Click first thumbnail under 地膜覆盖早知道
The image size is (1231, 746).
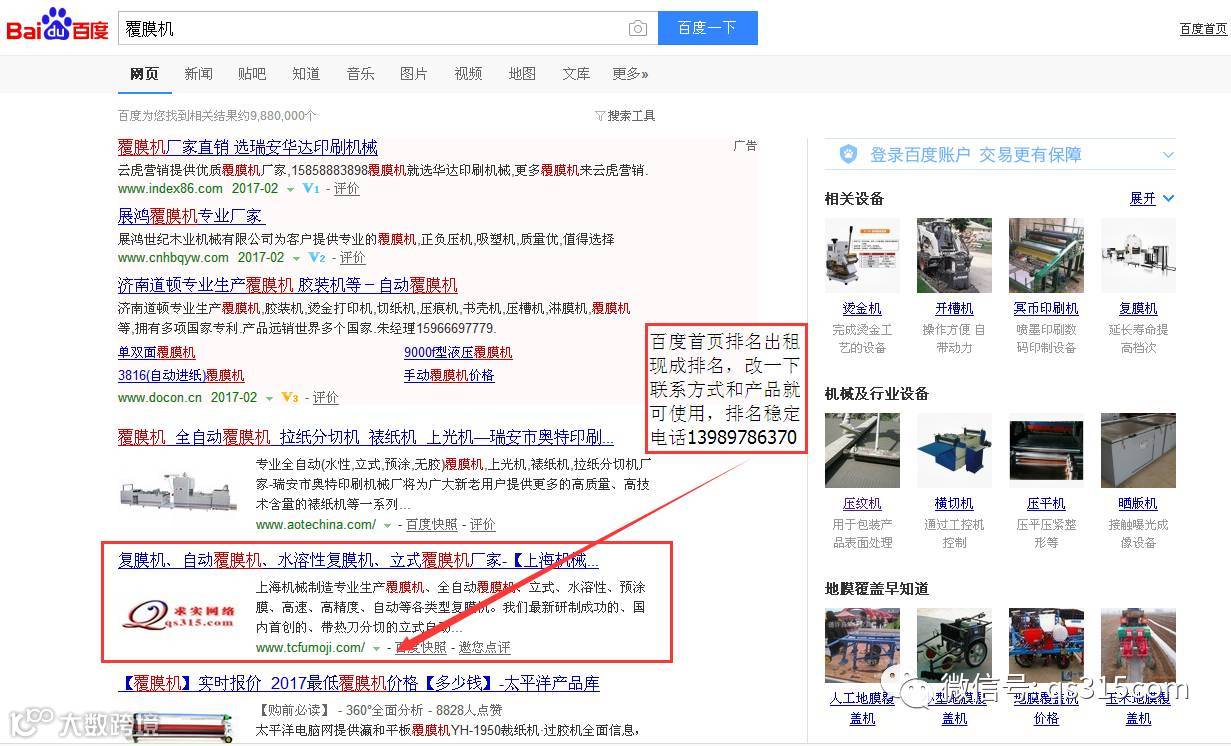pos(862,646)
